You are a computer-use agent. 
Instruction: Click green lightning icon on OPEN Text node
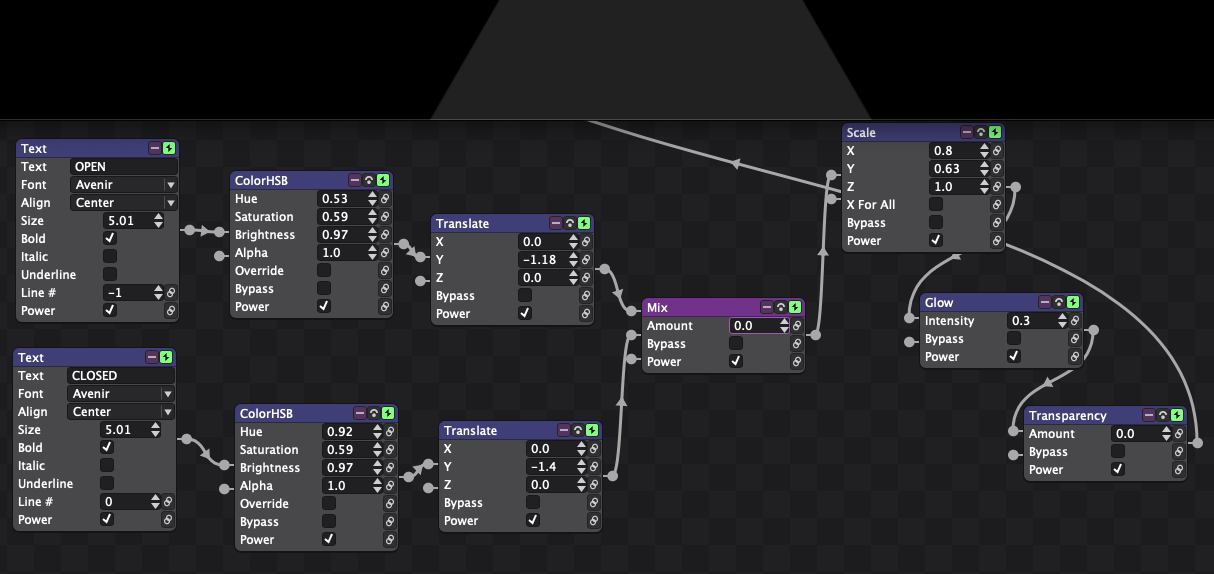pos(169,148)
